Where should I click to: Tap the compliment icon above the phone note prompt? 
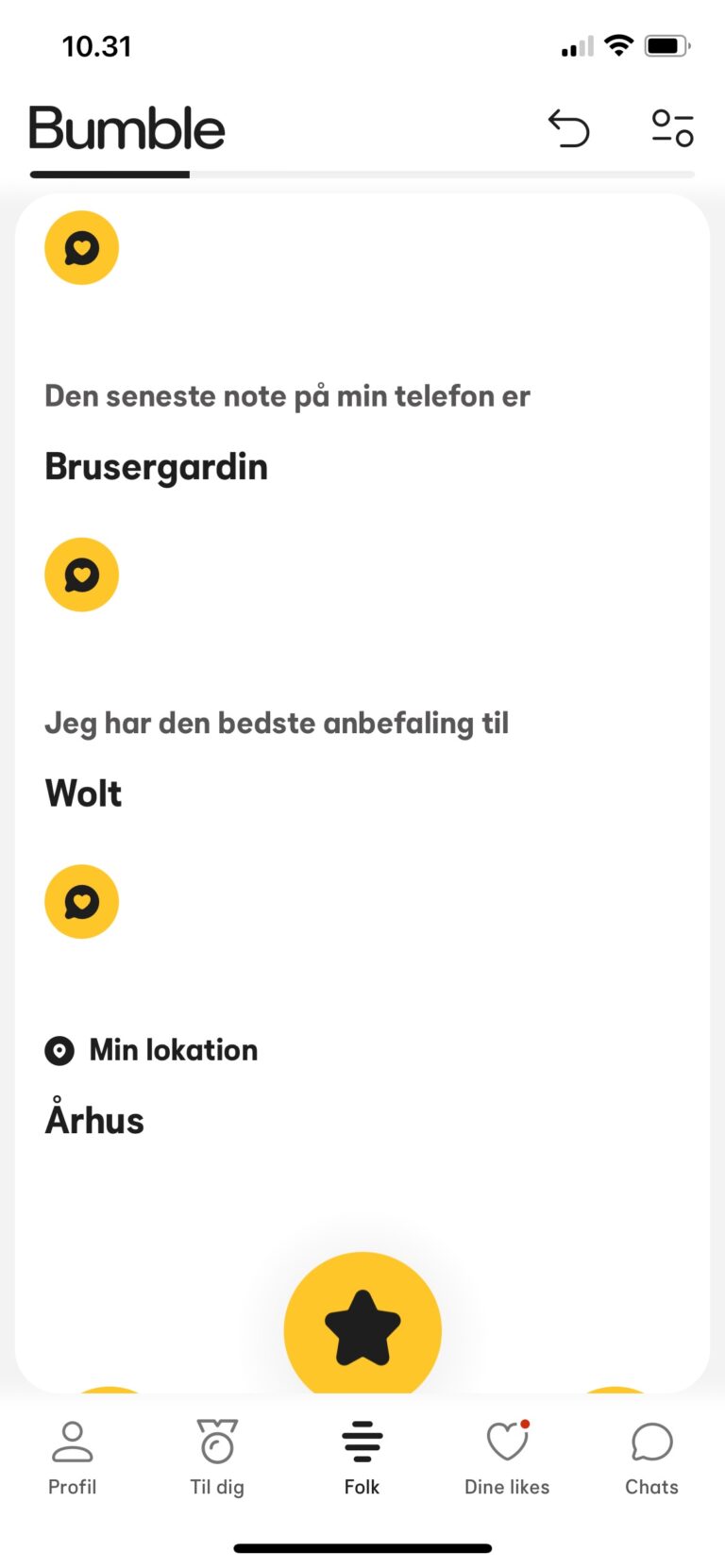coord(82,248)
